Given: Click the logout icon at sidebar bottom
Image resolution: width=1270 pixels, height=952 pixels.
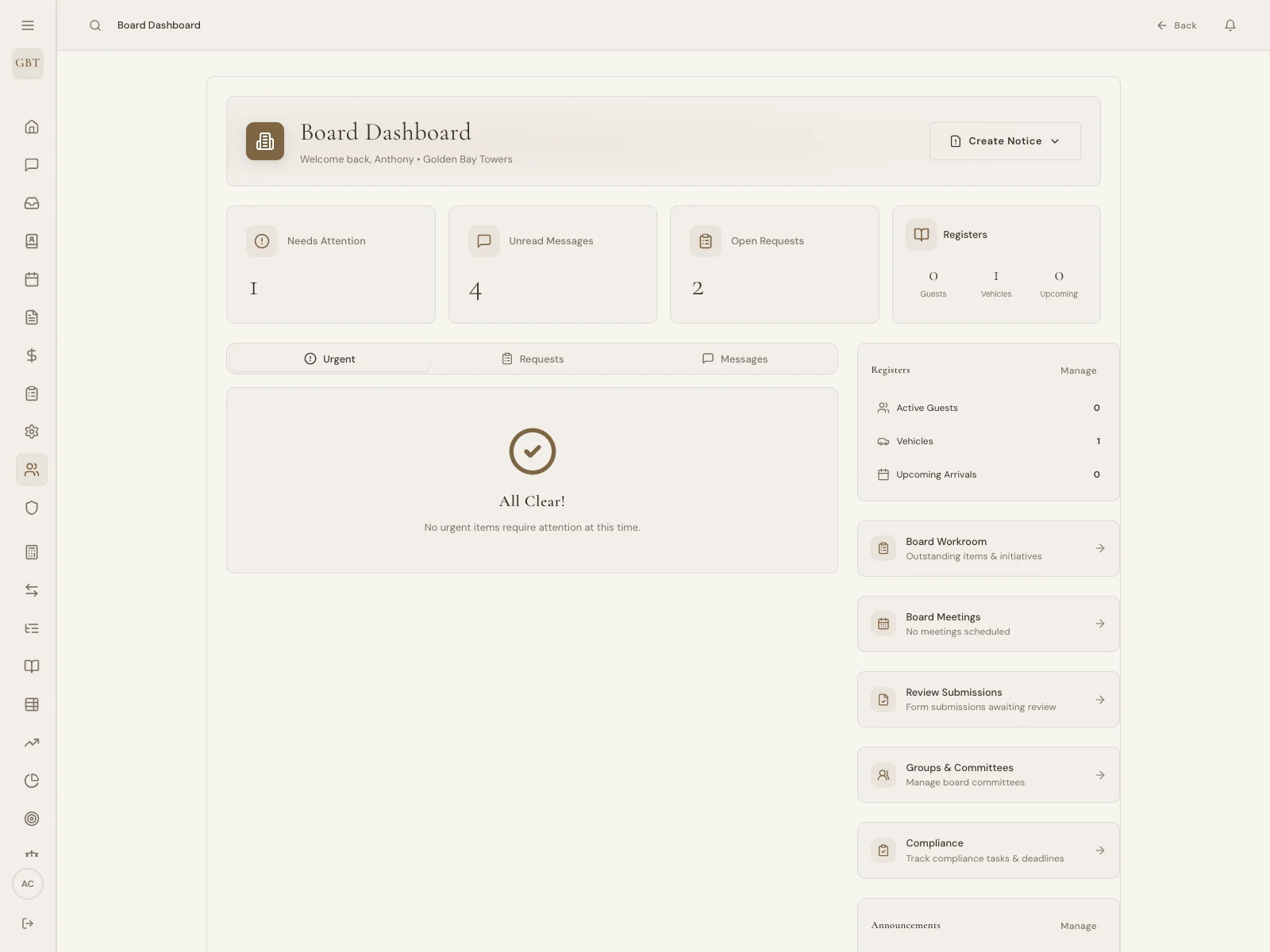Looking at the screenshot, I should pyautogui.click(x=28, y=923).
